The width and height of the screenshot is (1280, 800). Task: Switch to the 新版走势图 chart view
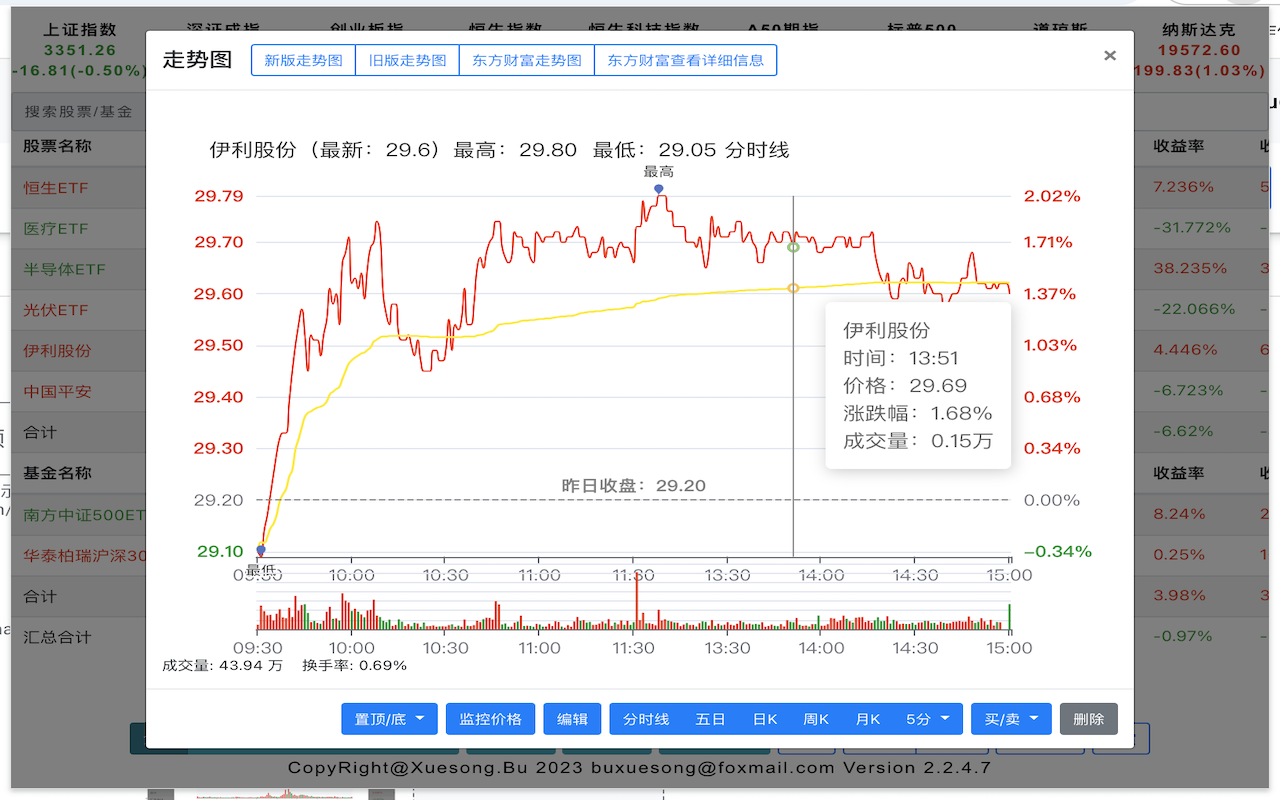click(303, 60)
